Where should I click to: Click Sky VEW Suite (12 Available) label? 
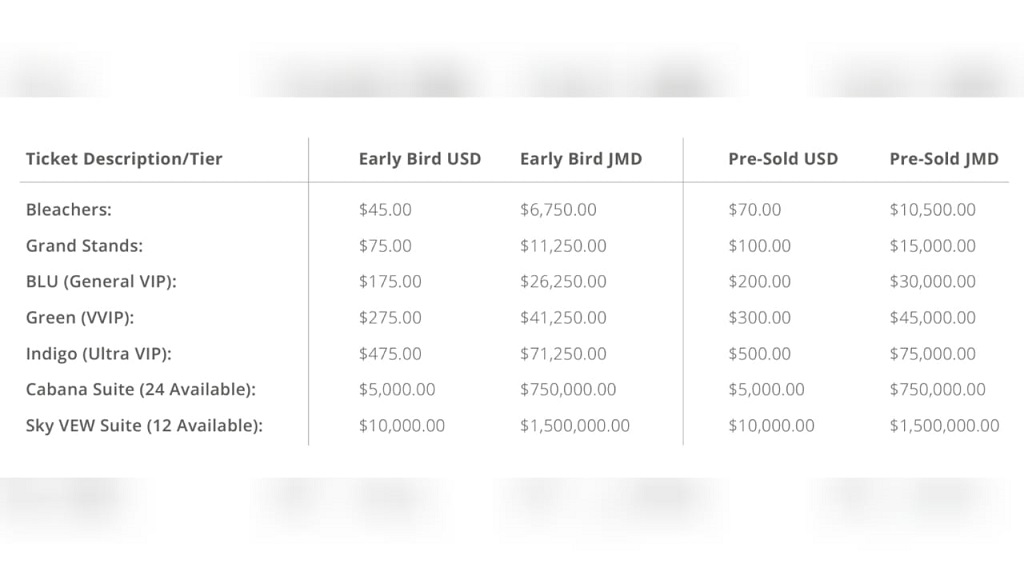(144, 425)
